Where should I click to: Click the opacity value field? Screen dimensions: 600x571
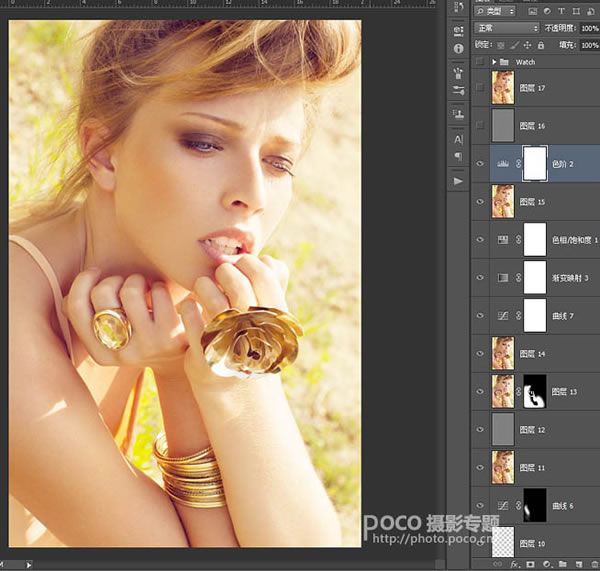coord(590,28)
